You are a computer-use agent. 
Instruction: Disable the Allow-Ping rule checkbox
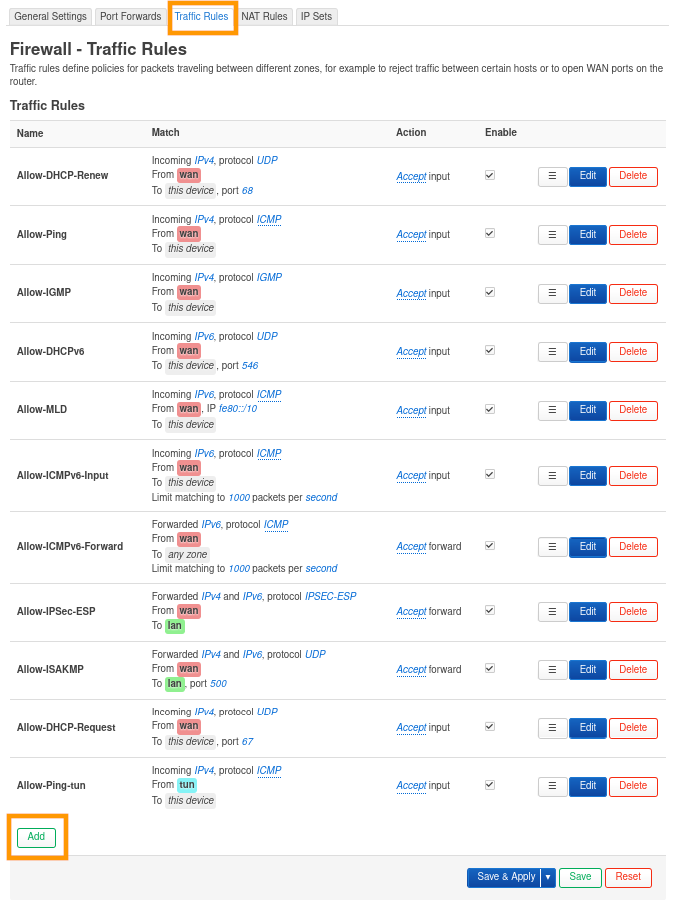pyautogui.click(x=490, y=233)
